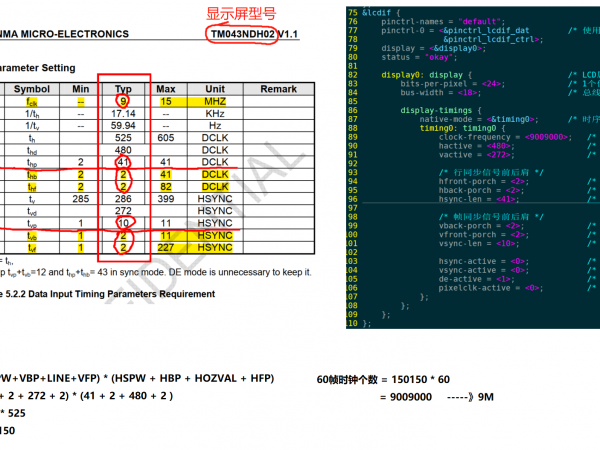Click the 59.94 Typ value
This screenshot has height=450, width=600.
pyautogui.click(x=124, y=126)
